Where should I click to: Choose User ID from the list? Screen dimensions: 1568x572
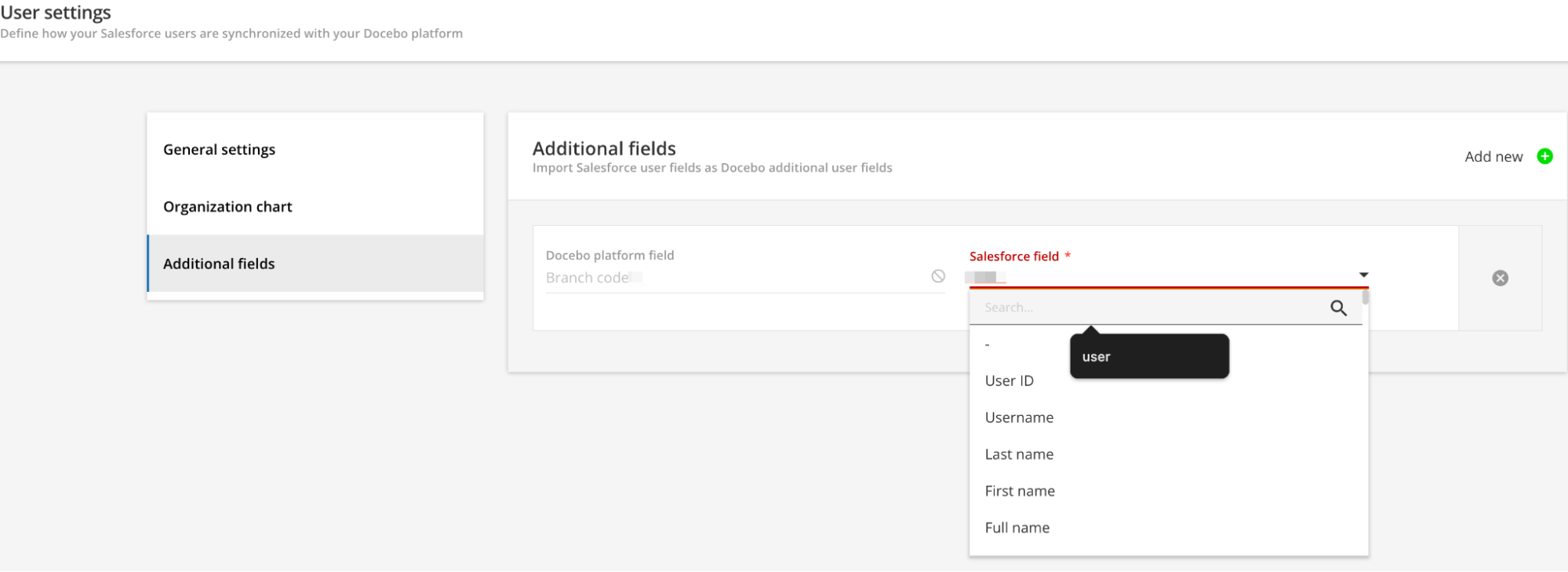(1169, 381)
